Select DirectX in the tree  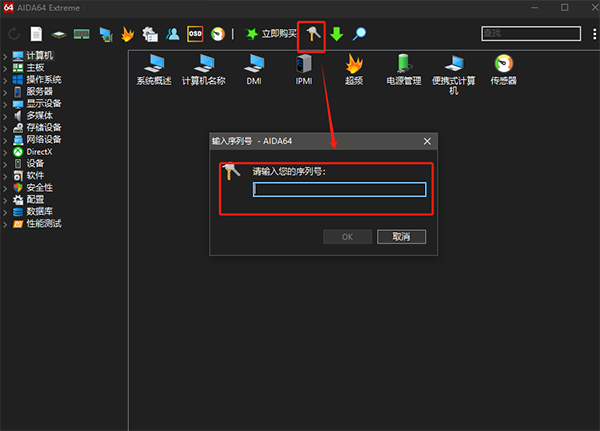point(39,152)
